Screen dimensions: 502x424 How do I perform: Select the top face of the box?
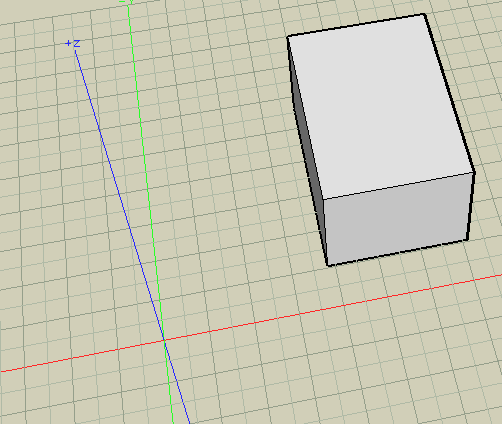(x=380, y=107)
